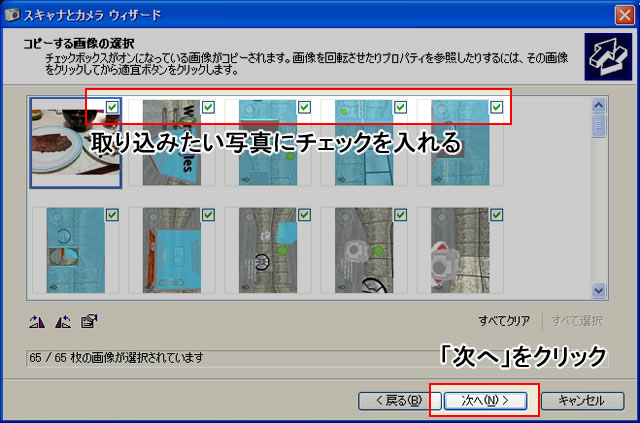Toggle checkbox of third thumbnail in top row
Viewport: 640px width, 423px height.
coord(304,107)
